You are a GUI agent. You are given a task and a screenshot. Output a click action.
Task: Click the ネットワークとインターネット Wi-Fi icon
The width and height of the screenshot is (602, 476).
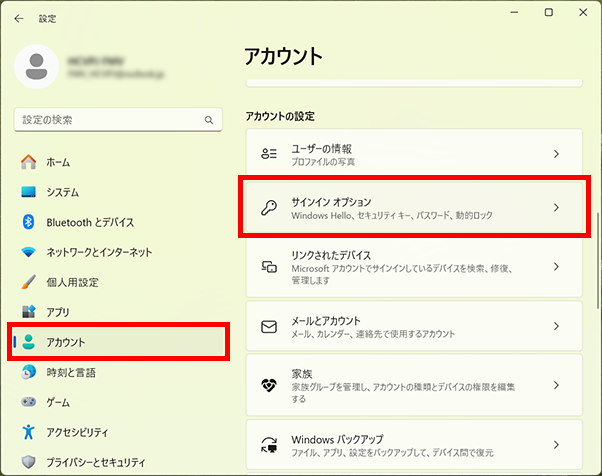pyautogui.click(x=29, y=252)
